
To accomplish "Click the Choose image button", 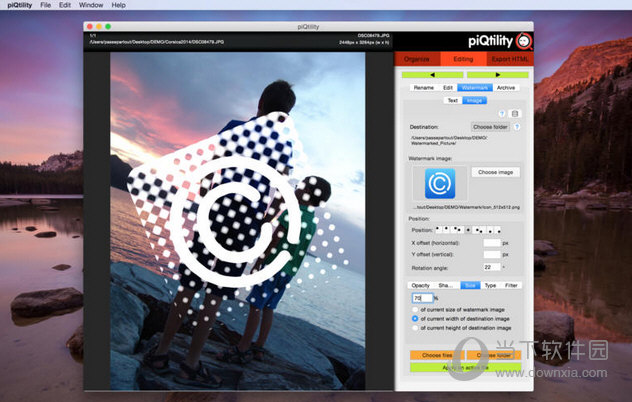I will coord(495,172).
